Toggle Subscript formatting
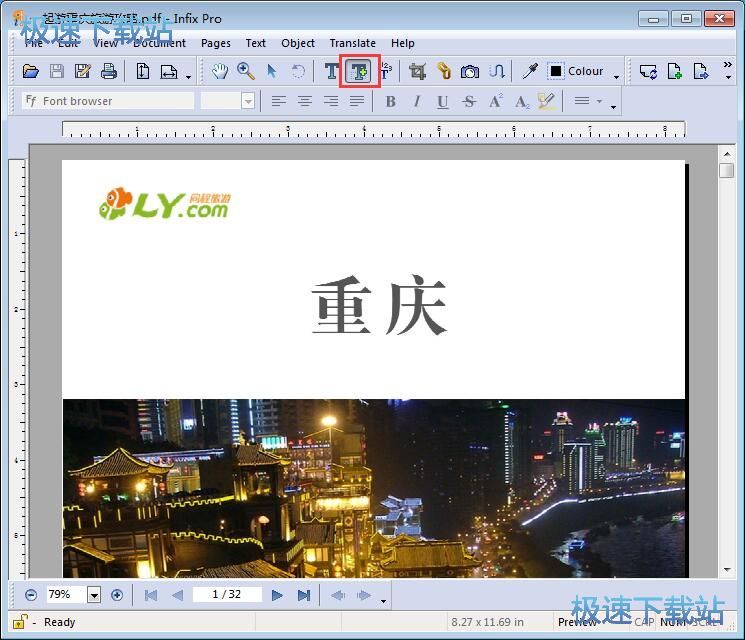This screenshot has width=745, height=640. click(x=522, y=102)
